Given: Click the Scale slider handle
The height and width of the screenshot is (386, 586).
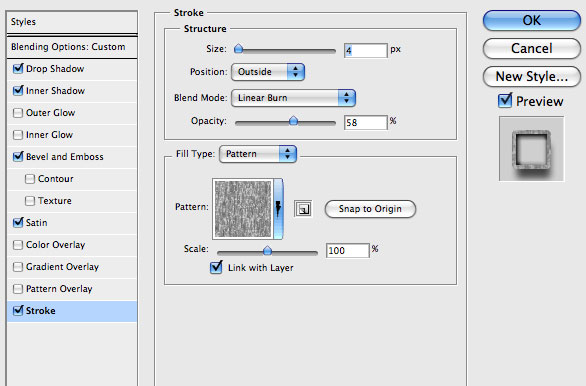Looking at the screenshot, I should [267, 250].
